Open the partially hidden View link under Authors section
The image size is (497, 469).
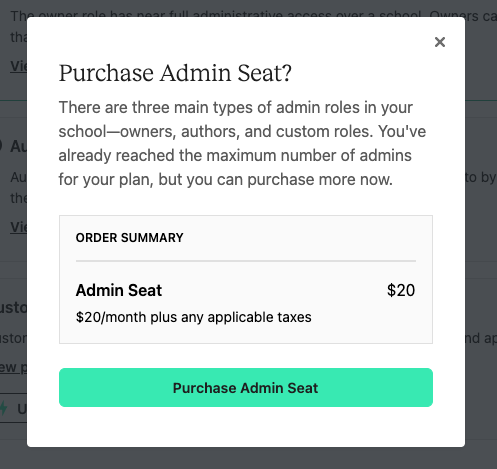[x=19, y=227]
